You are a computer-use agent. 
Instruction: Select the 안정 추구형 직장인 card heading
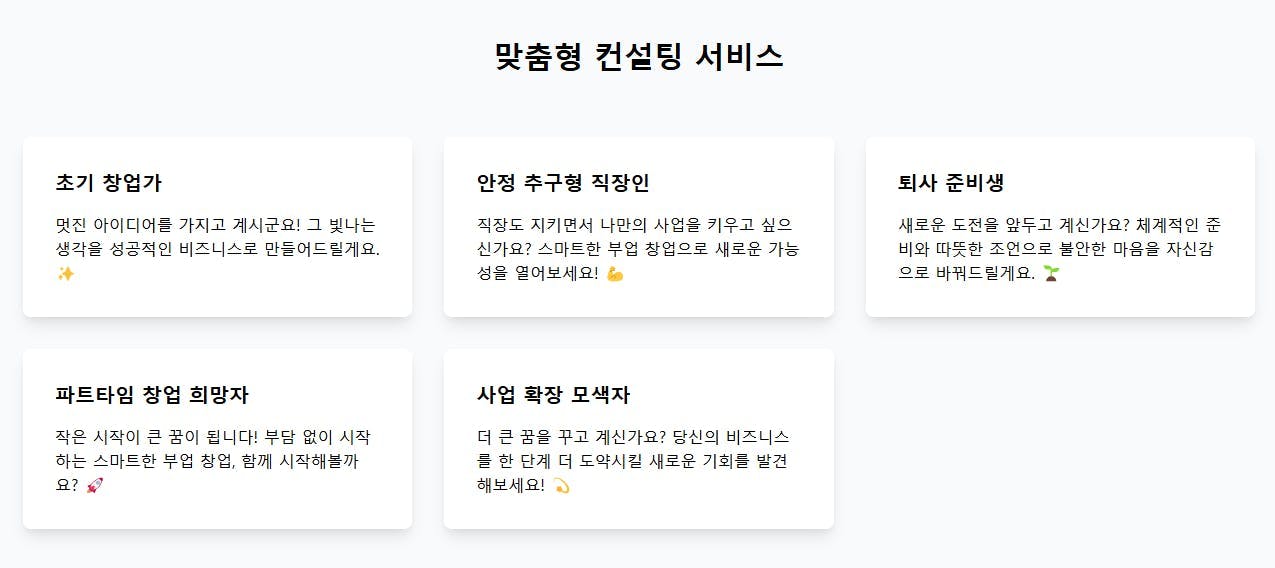click(563, 183)
